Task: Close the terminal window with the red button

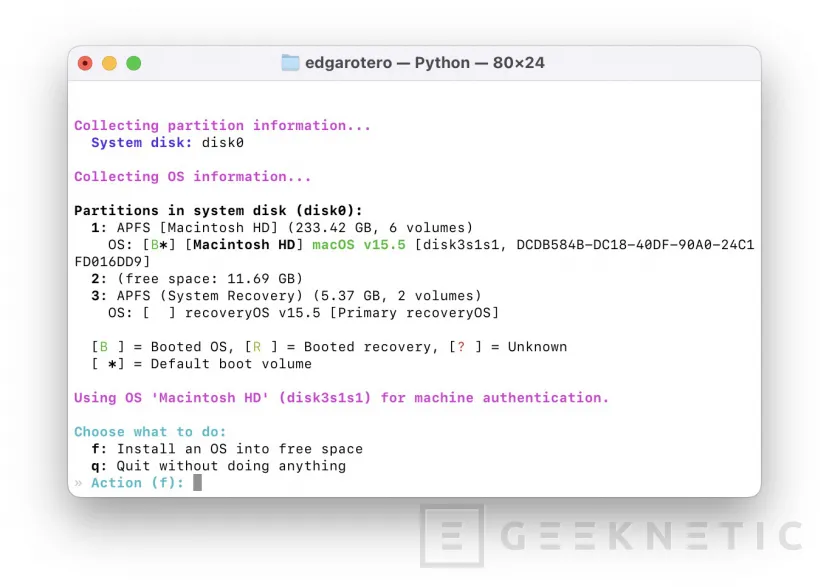Action: point(85,63)
